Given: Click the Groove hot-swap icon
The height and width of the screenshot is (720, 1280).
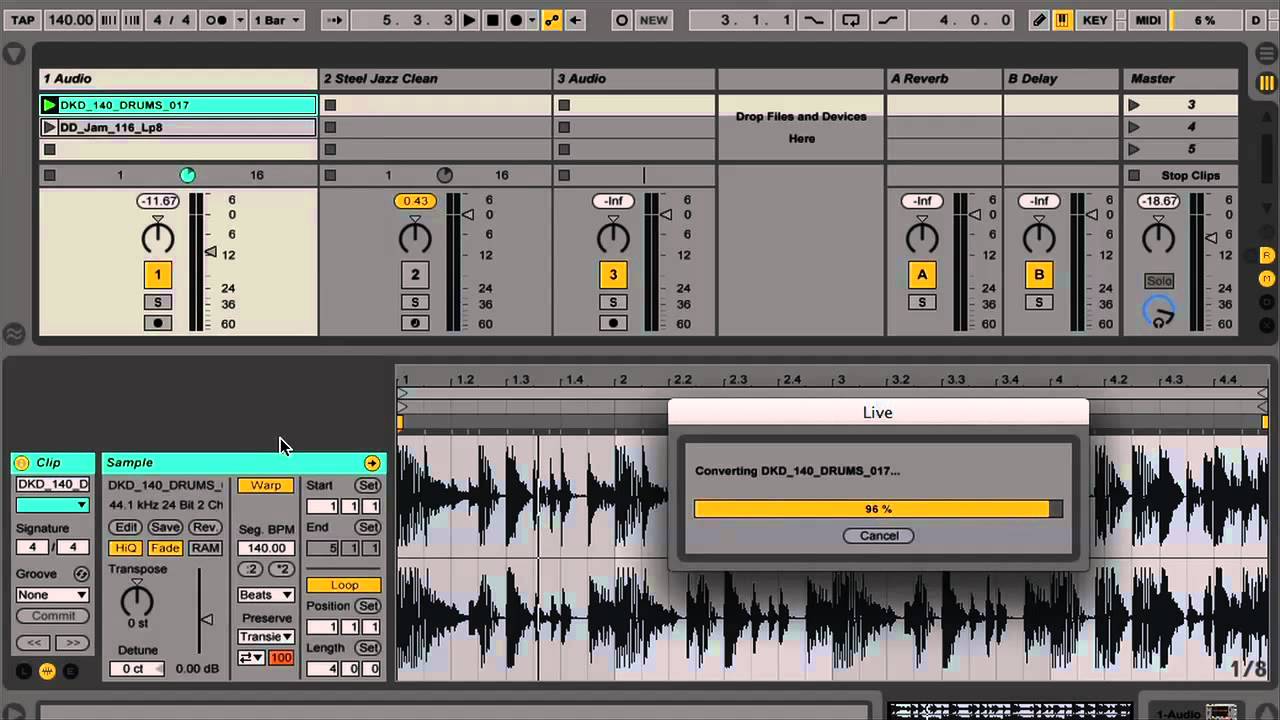Looking at the screenshot, I should click(81, 574).
